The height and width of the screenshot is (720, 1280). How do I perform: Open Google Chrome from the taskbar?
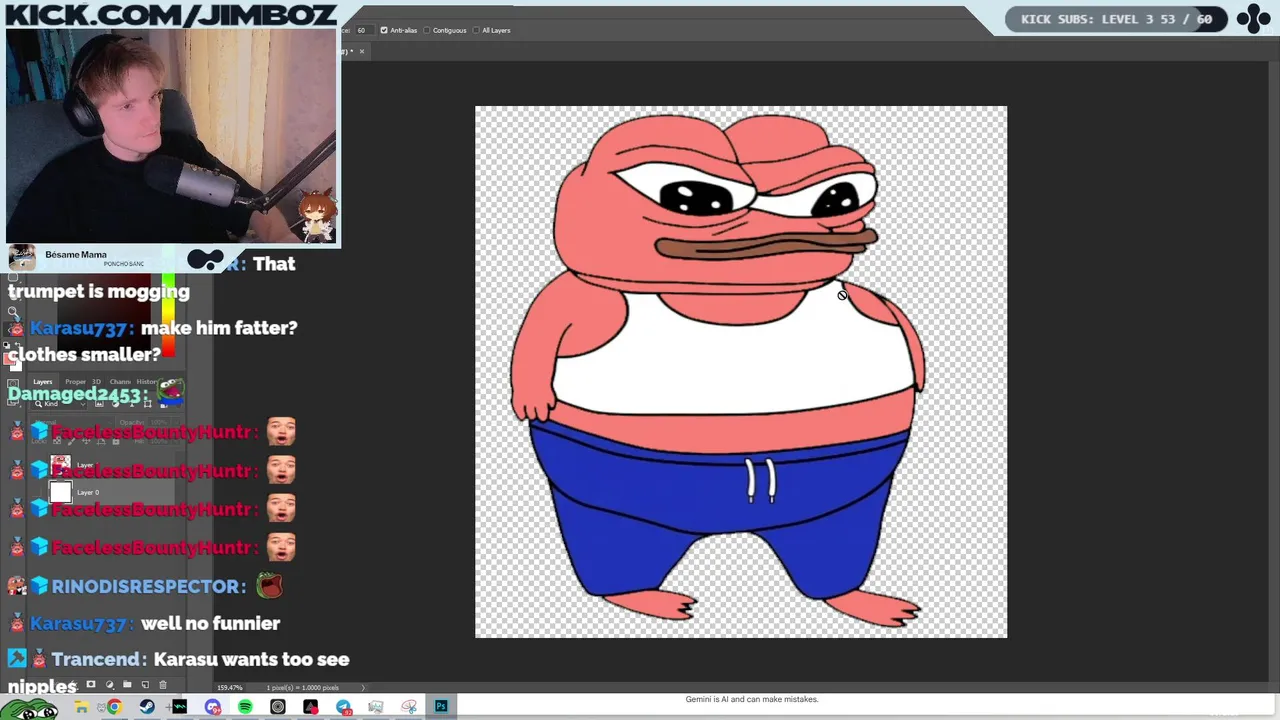point(114,707)
